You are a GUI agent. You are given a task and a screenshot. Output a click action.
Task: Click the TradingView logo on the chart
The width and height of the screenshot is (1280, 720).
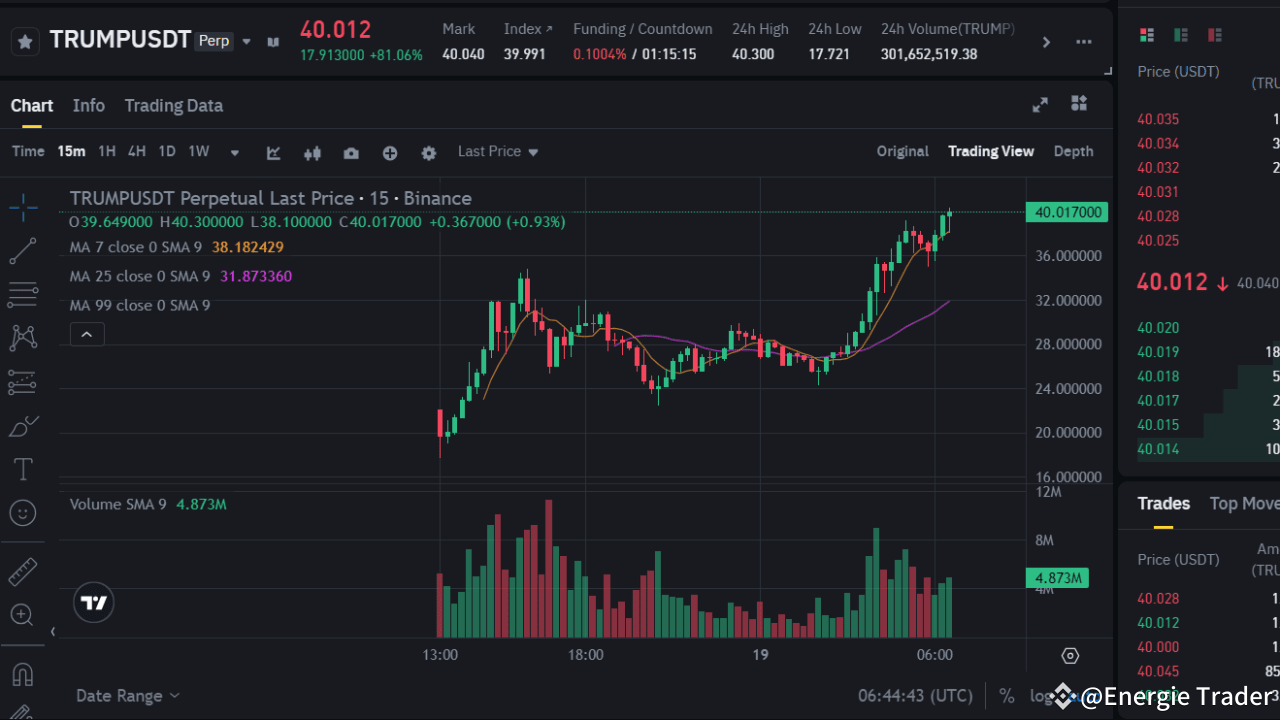(x=94, y=603)
